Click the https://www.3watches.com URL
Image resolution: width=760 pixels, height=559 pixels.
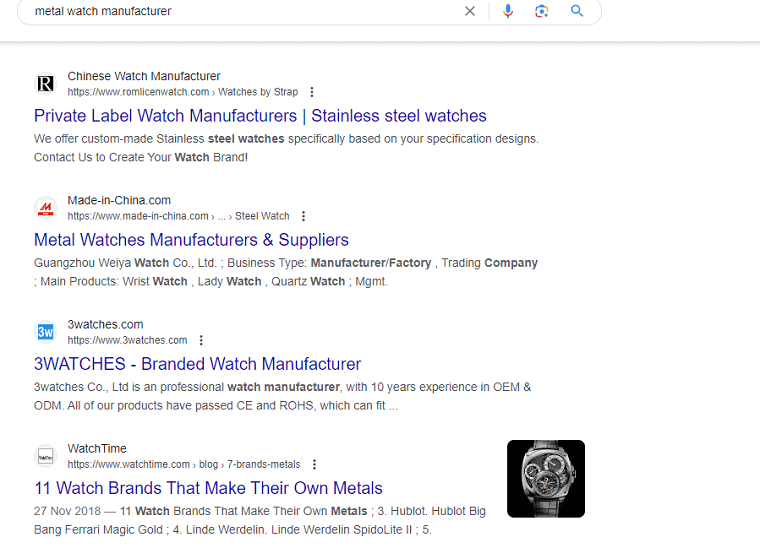point(127,340)
